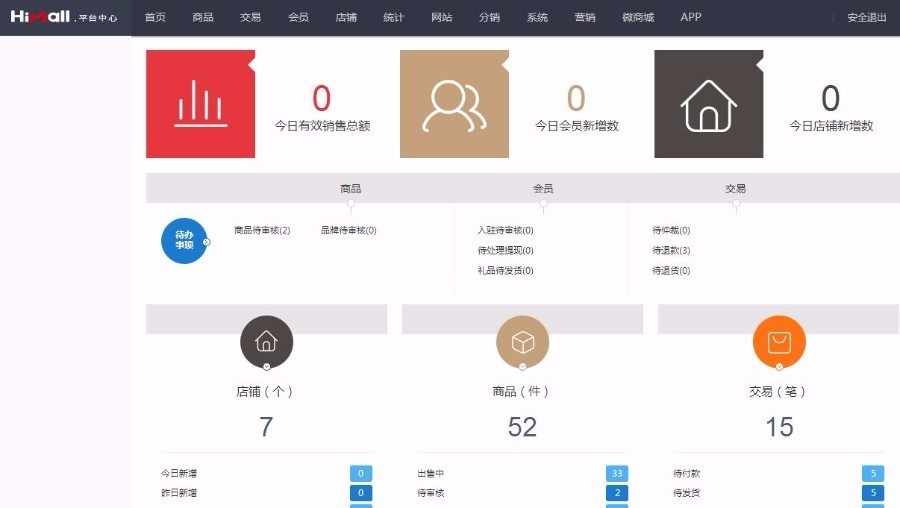Click 待审核 count badge 2
This screenshot has height=508, width=900.
click(x=617, y=493)
